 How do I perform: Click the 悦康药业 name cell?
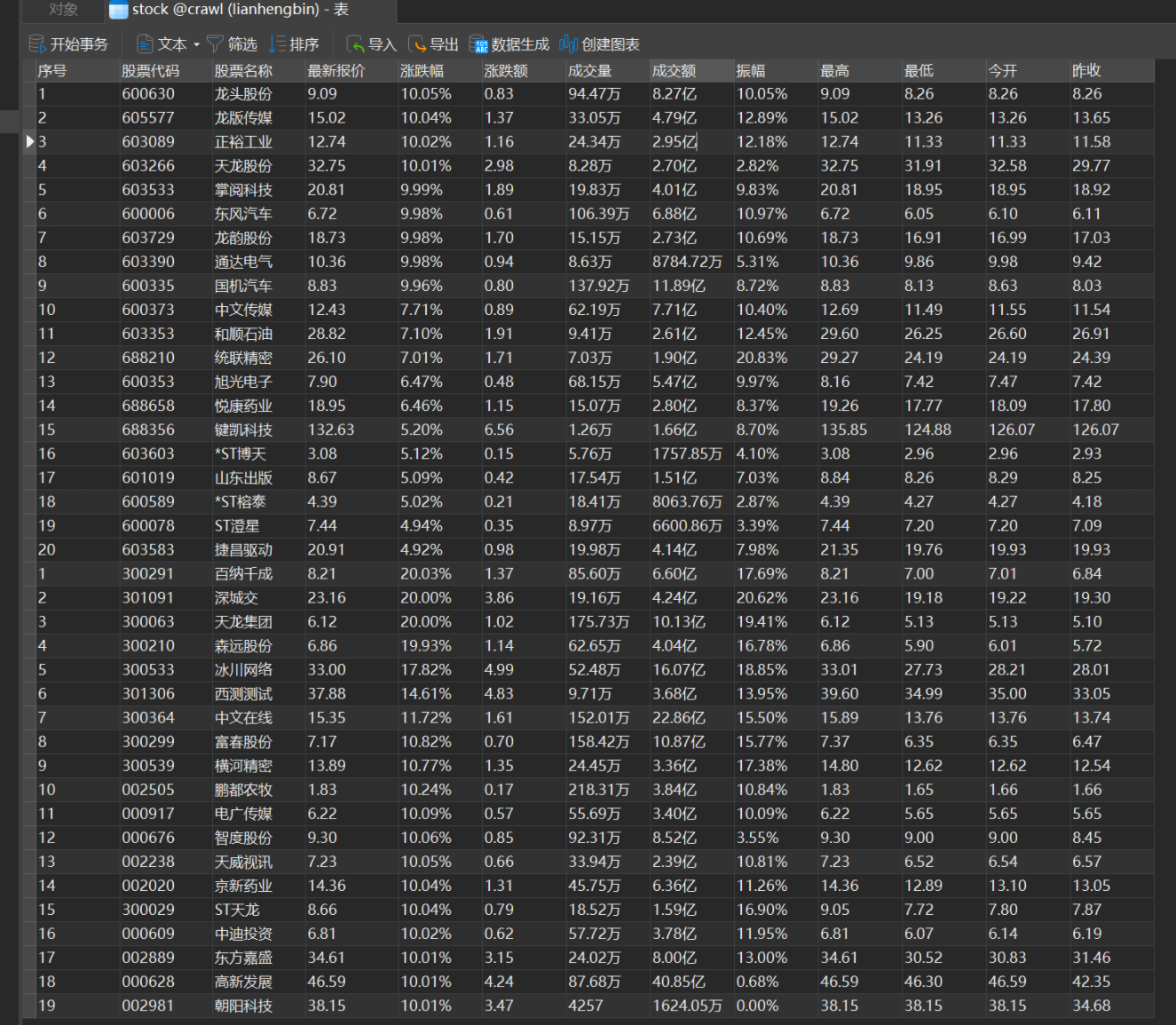[x=258, y=405]
